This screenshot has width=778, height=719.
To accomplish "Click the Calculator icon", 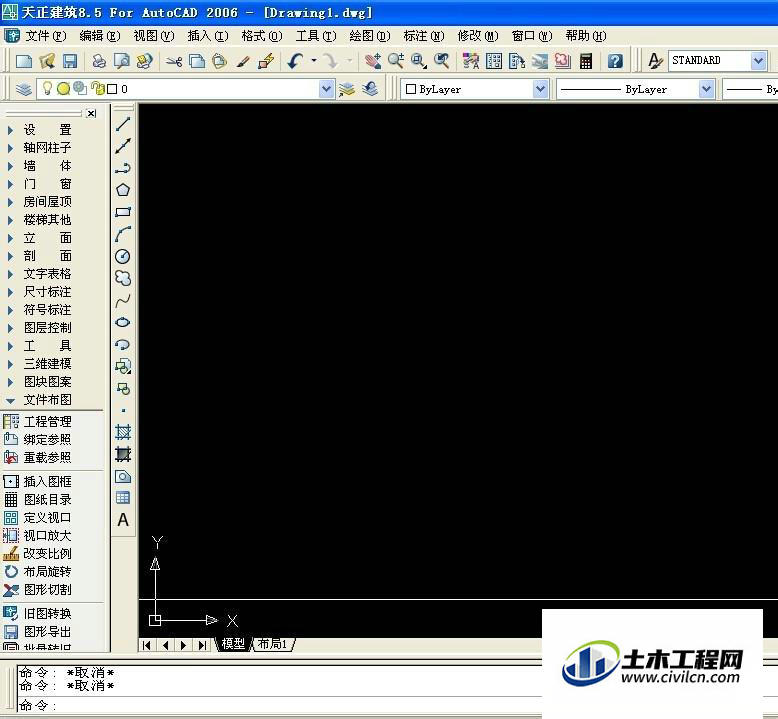I will click(x=586, y=61).
